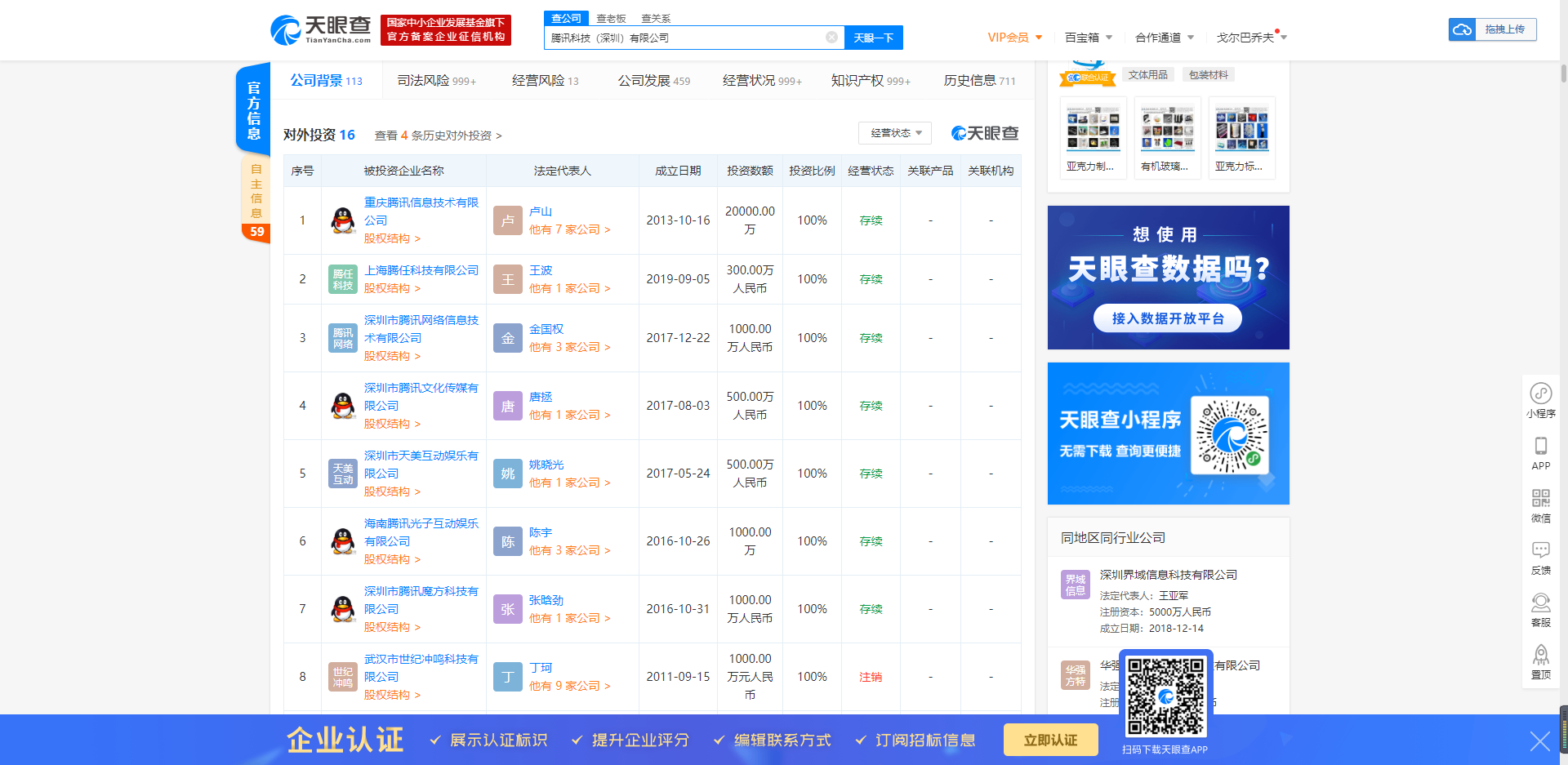Open the 丁 avatar for 丁珂
1568x765 pixels.
tap(508, 677)
